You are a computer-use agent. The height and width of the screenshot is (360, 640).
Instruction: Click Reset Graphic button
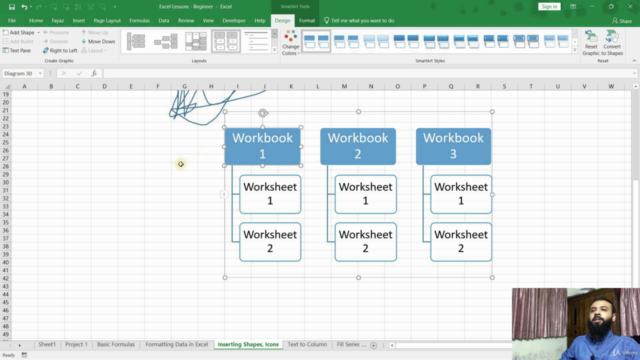[x=591, y=42]
